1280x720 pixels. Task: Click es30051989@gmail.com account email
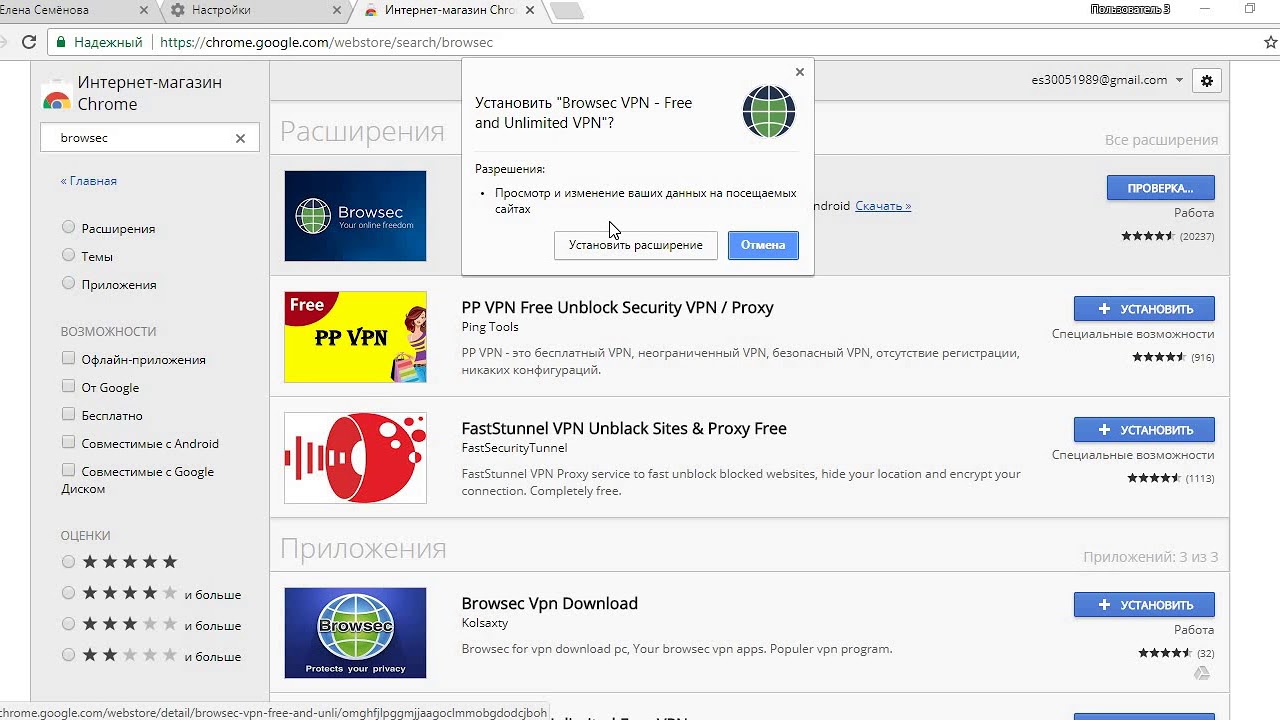[1099, 80]
